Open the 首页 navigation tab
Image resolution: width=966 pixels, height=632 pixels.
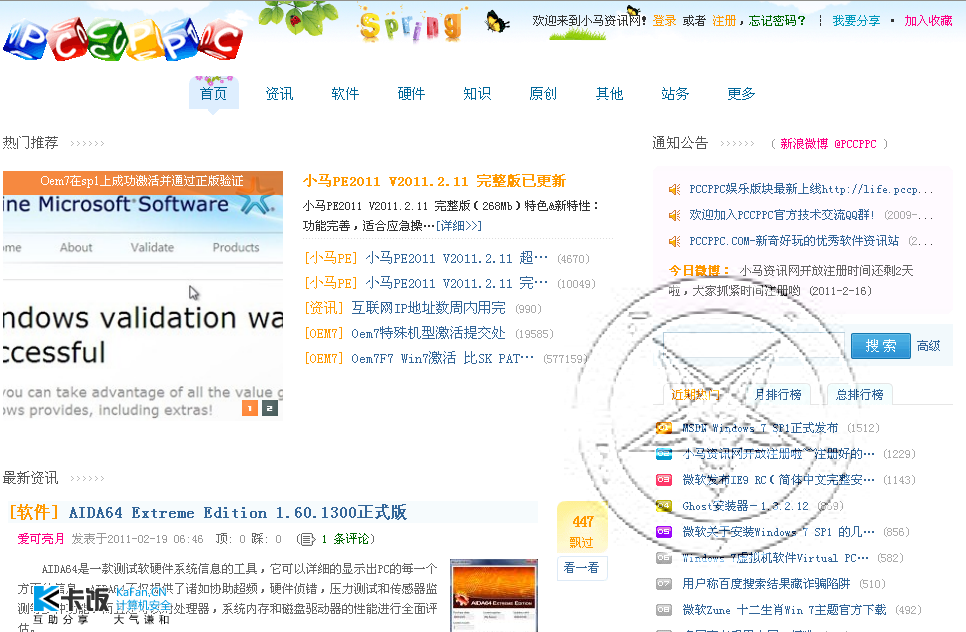[213, 94]
